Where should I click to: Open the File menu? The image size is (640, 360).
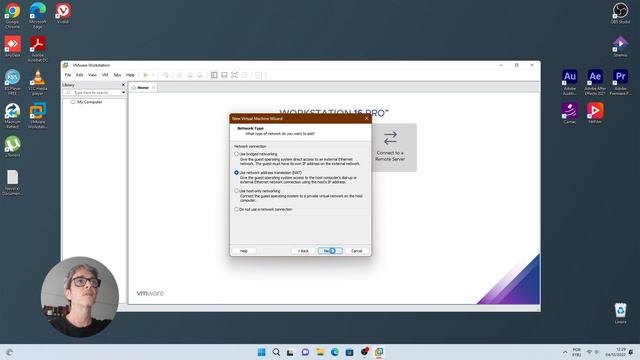tap(68, 75)
